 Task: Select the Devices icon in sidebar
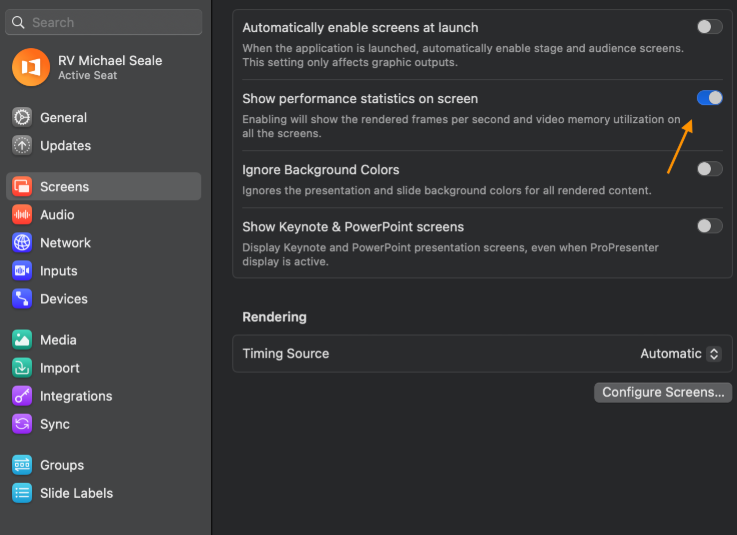coord(22,298)
